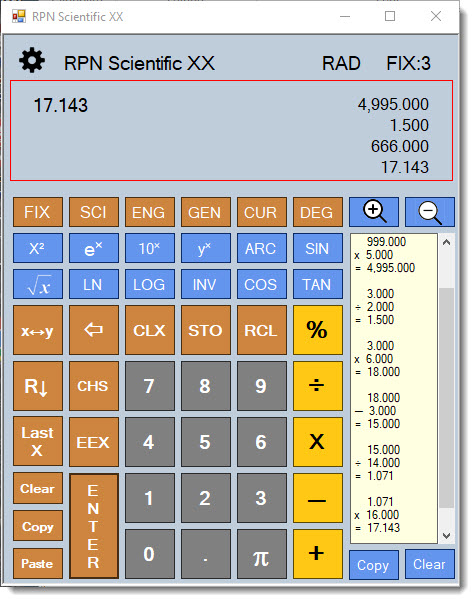Toggle DEG angle mode
This screenshot has height=602, width=475.
318,212
